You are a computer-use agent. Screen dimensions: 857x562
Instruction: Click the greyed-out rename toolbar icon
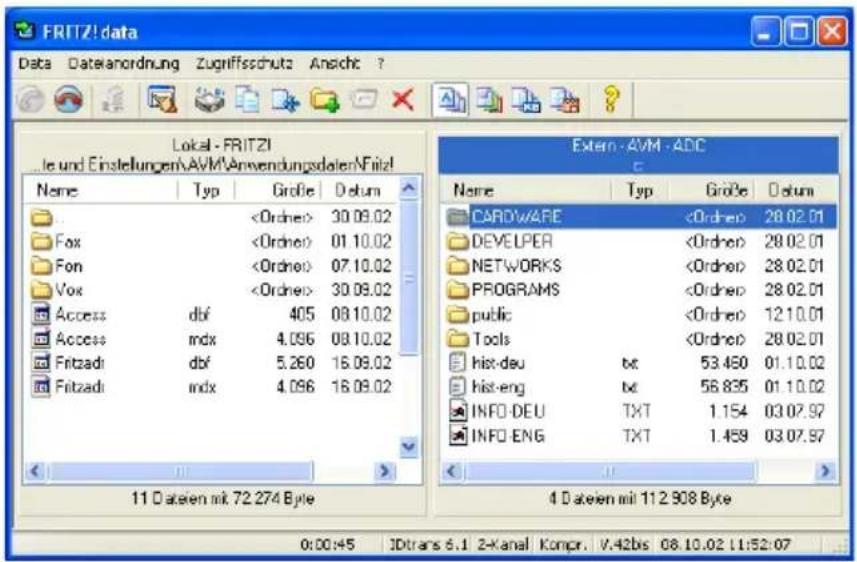tap(364, 100)
